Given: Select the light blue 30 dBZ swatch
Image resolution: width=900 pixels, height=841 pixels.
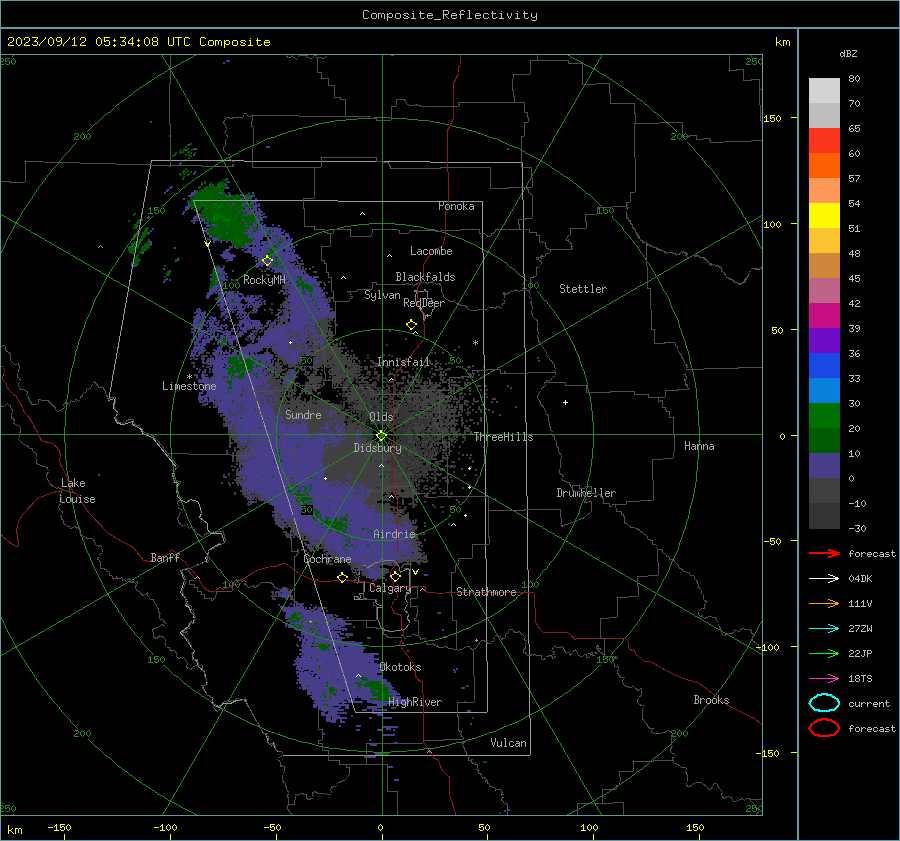Looking at the screenshot, I should [824, 390].
